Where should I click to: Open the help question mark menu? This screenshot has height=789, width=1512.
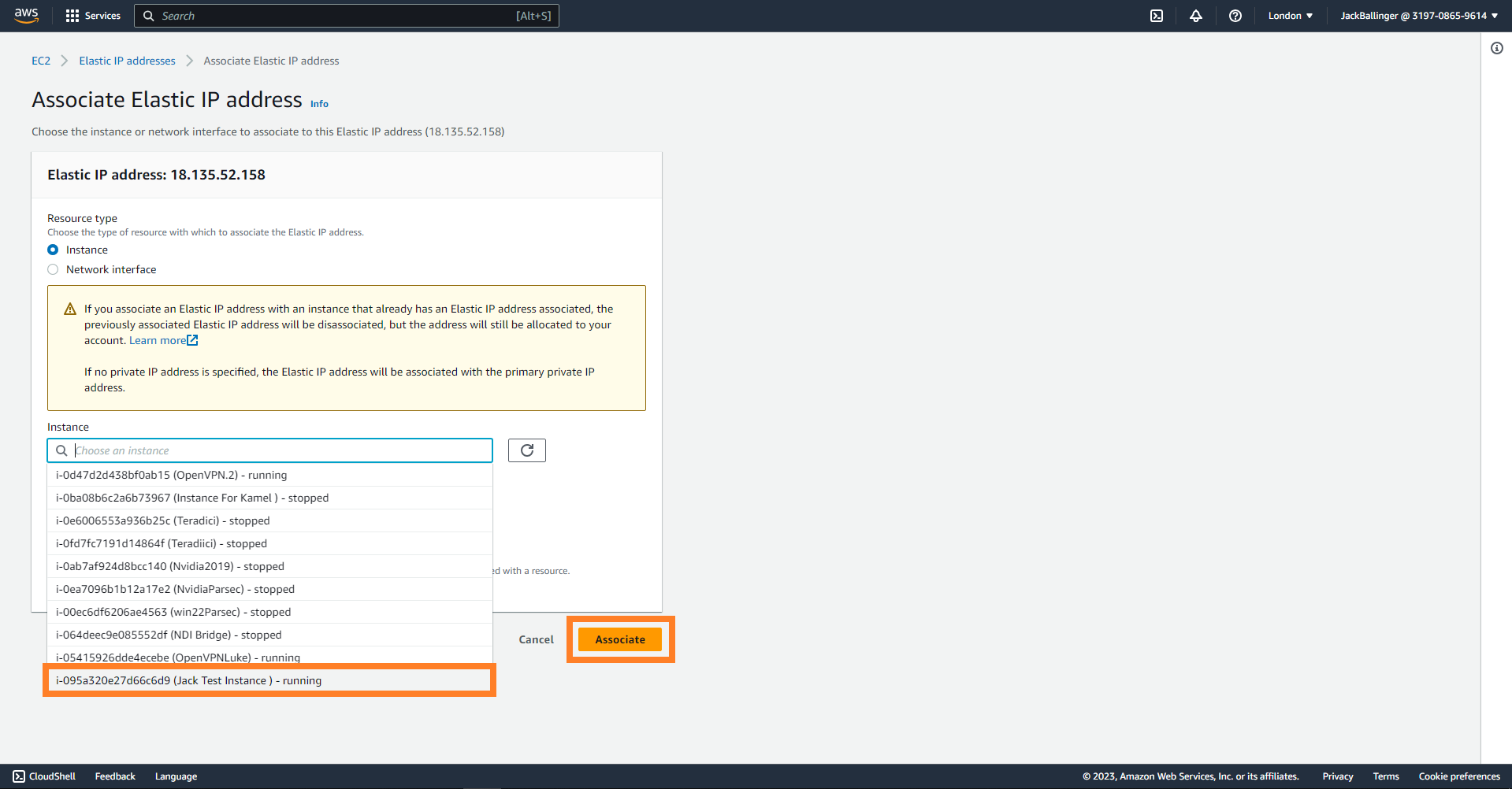1235,16
